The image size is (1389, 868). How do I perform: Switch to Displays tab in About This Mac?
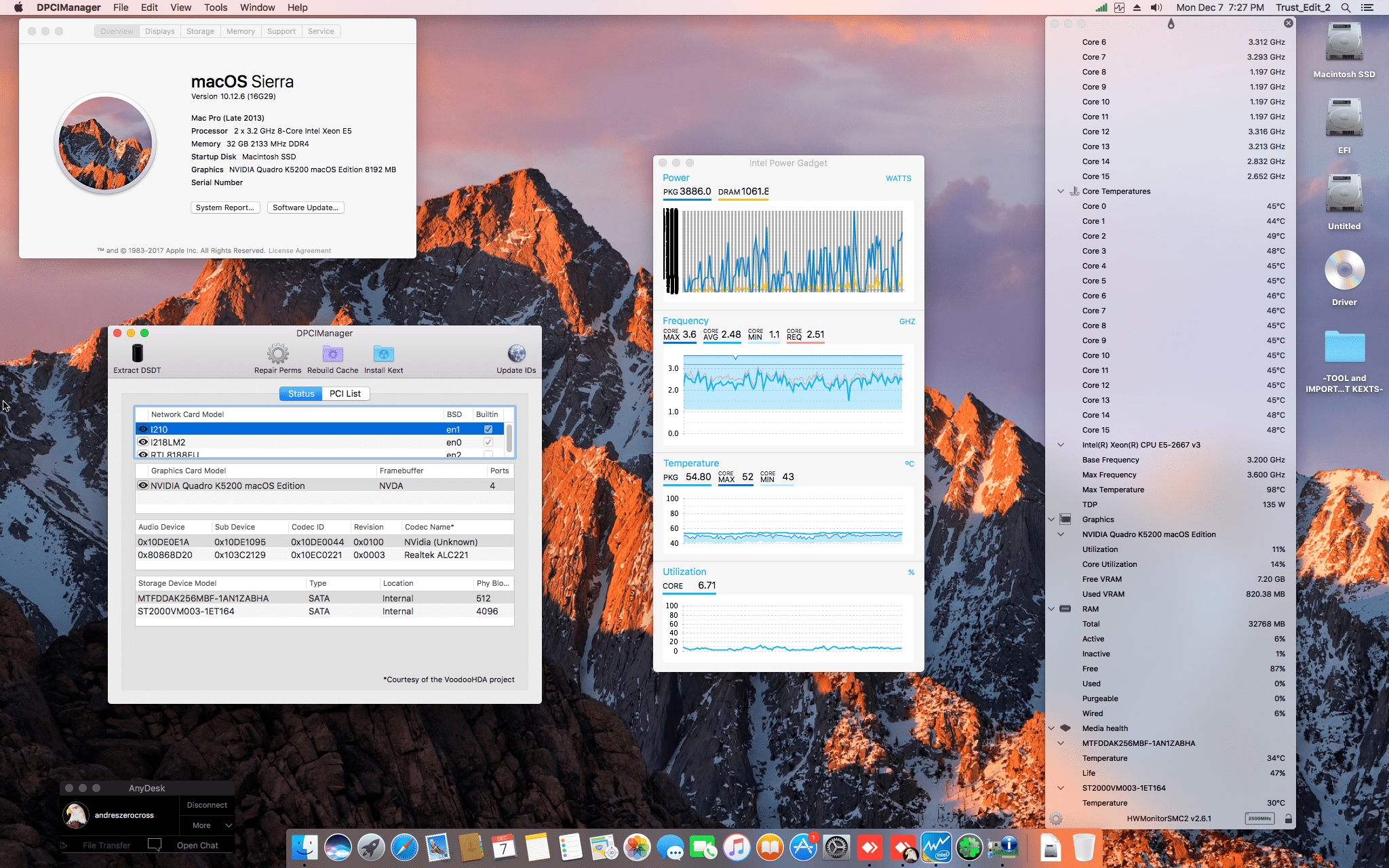(x=160, y=31)
